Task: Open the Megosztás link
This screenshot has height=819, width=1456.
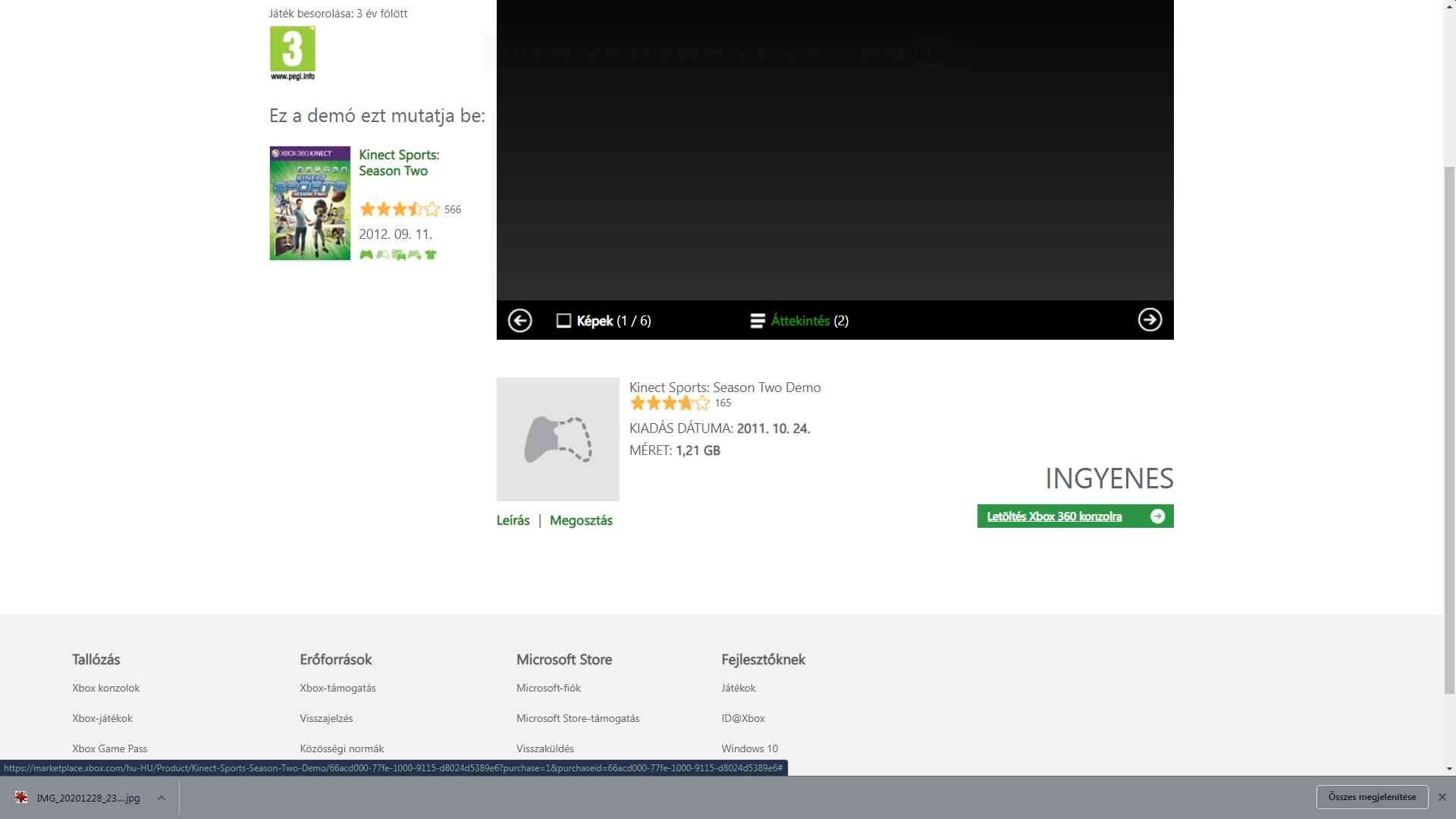Action: [581, 520]
